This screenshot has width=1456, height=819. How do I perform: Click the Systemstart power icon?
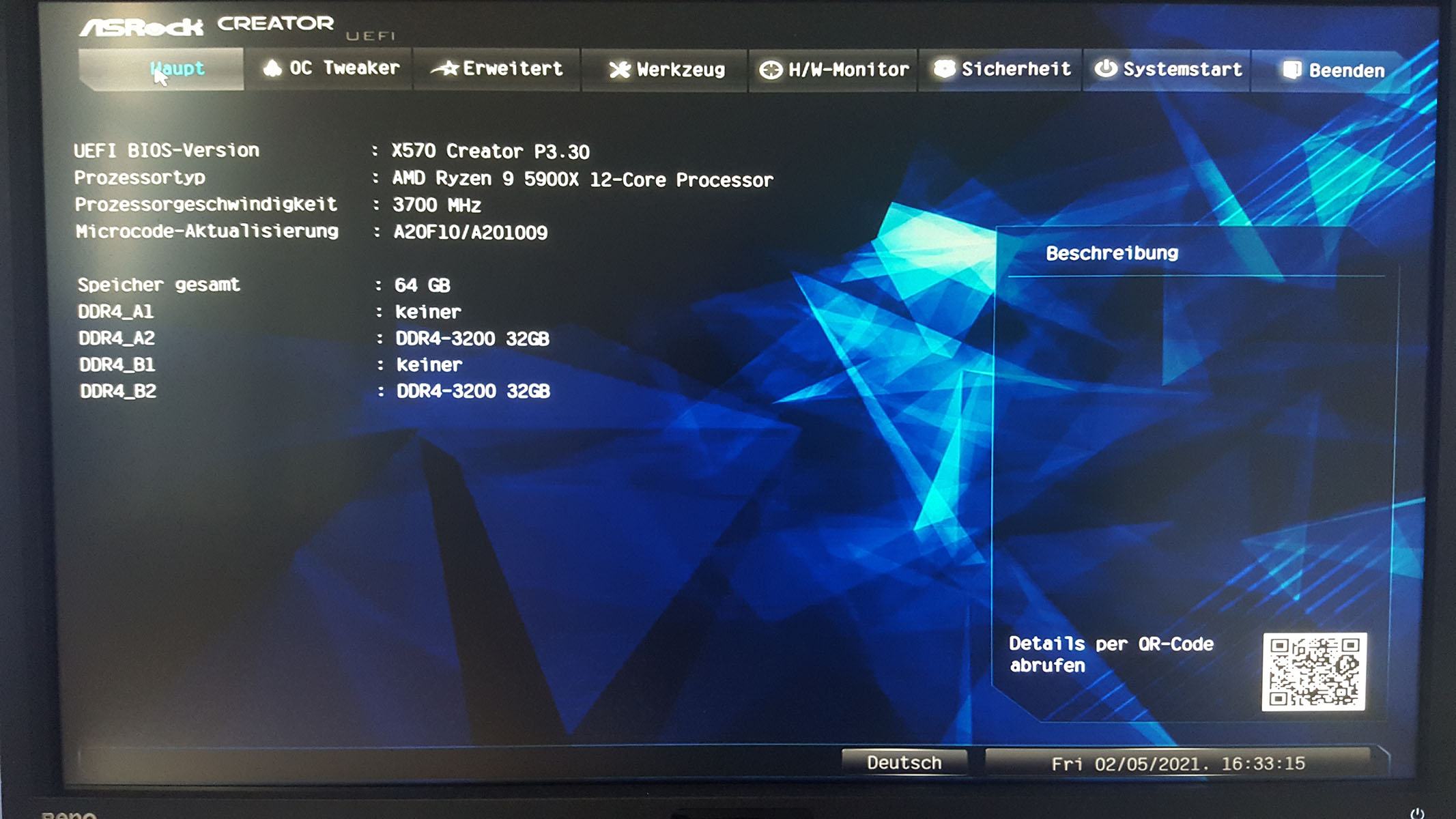coord(1106,68)
